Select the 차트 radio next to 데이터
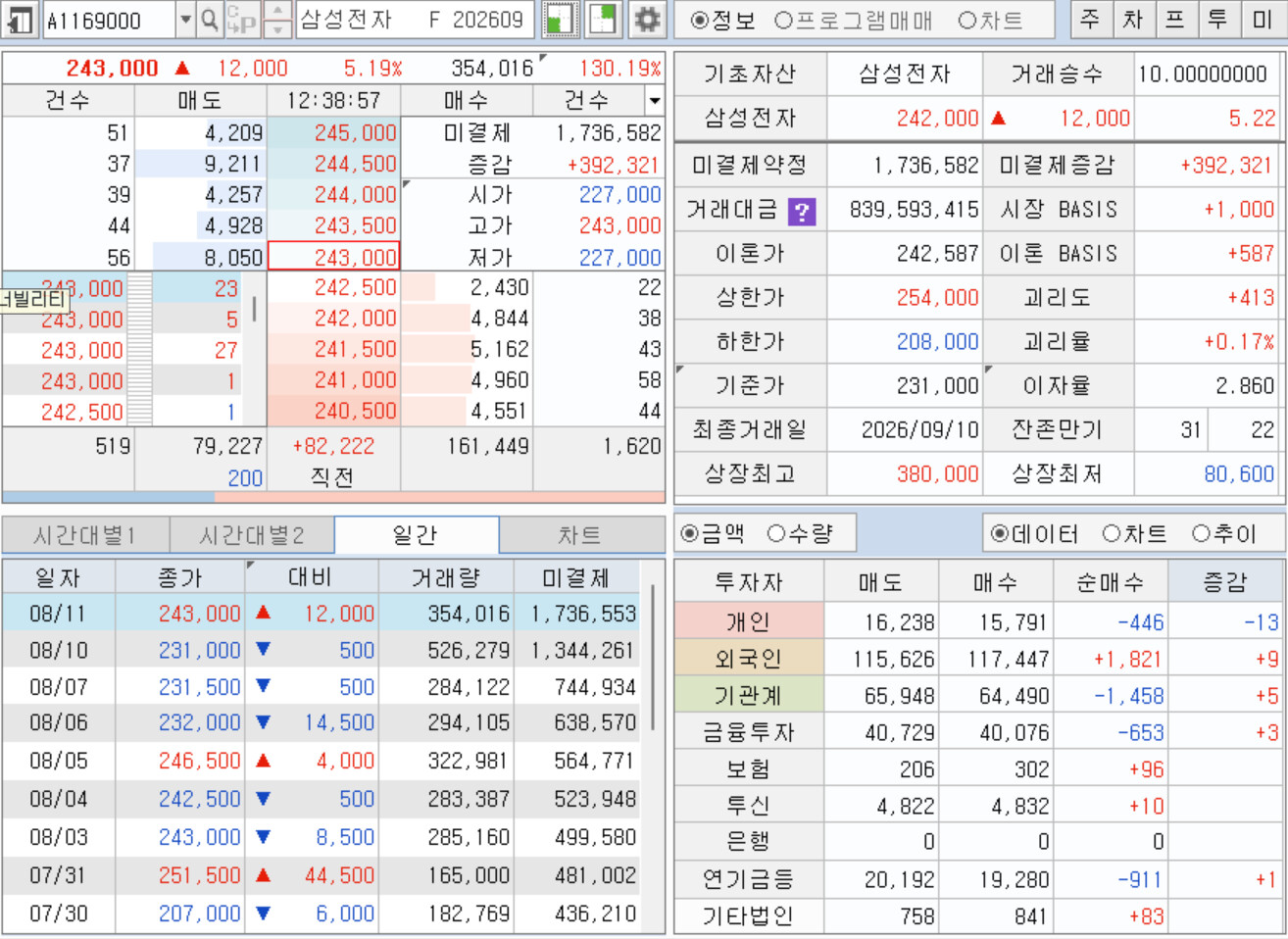The image size is (1288, 939). [1112, 533]
